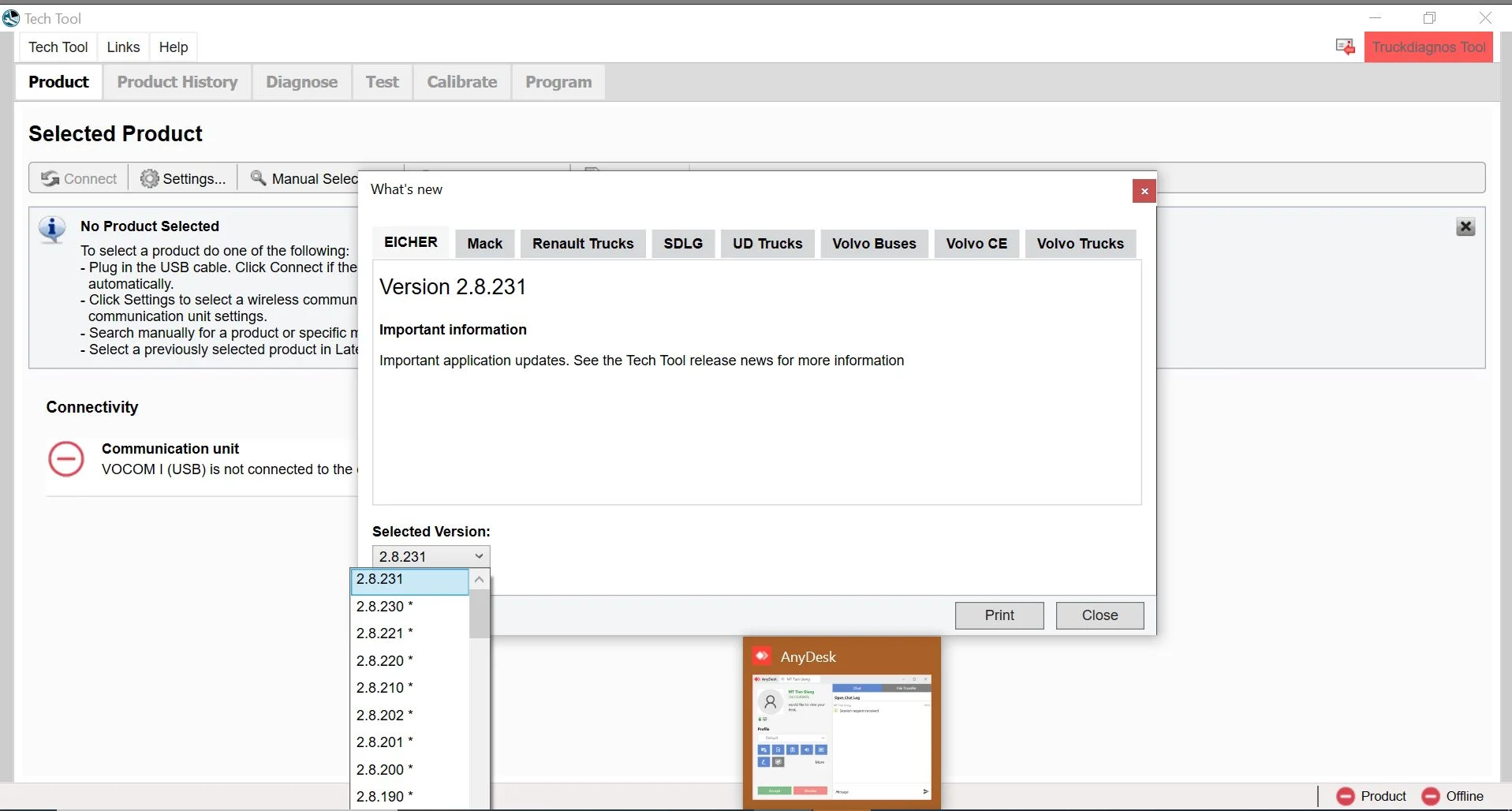Click the Tech Tool logo in the title bar

tap(11, 17)
